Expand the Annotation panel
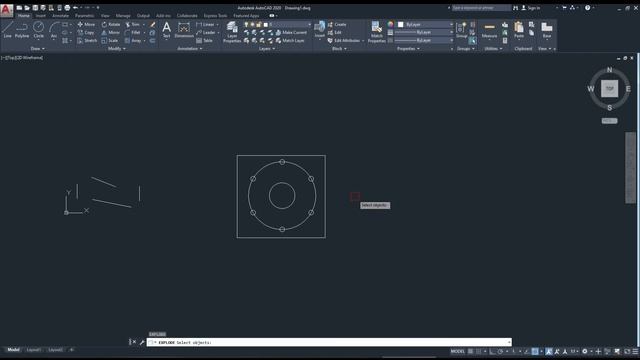Image resolution: width=640 pixels, height=360 pixels. [x=190, y=49]
